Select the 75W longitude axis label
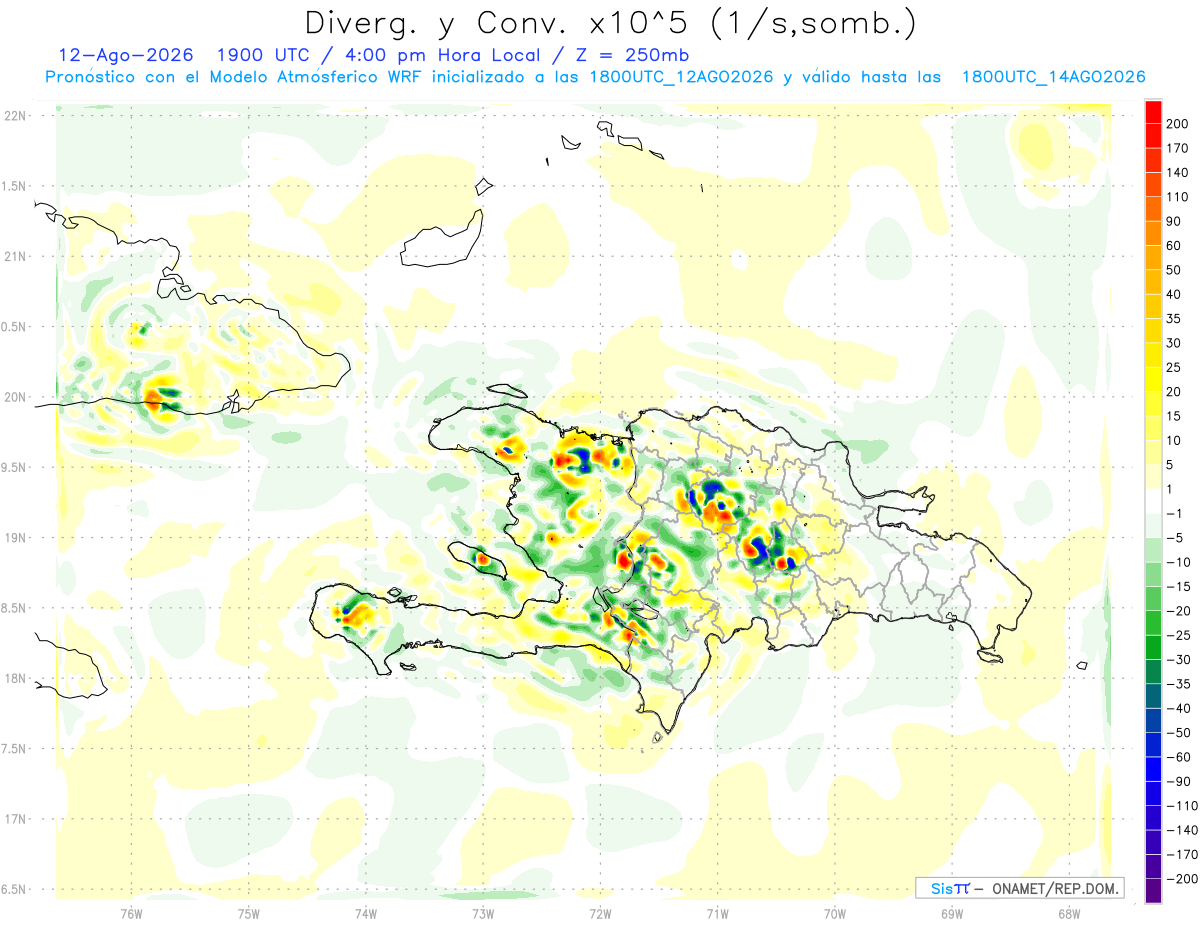 pos(248,914)
